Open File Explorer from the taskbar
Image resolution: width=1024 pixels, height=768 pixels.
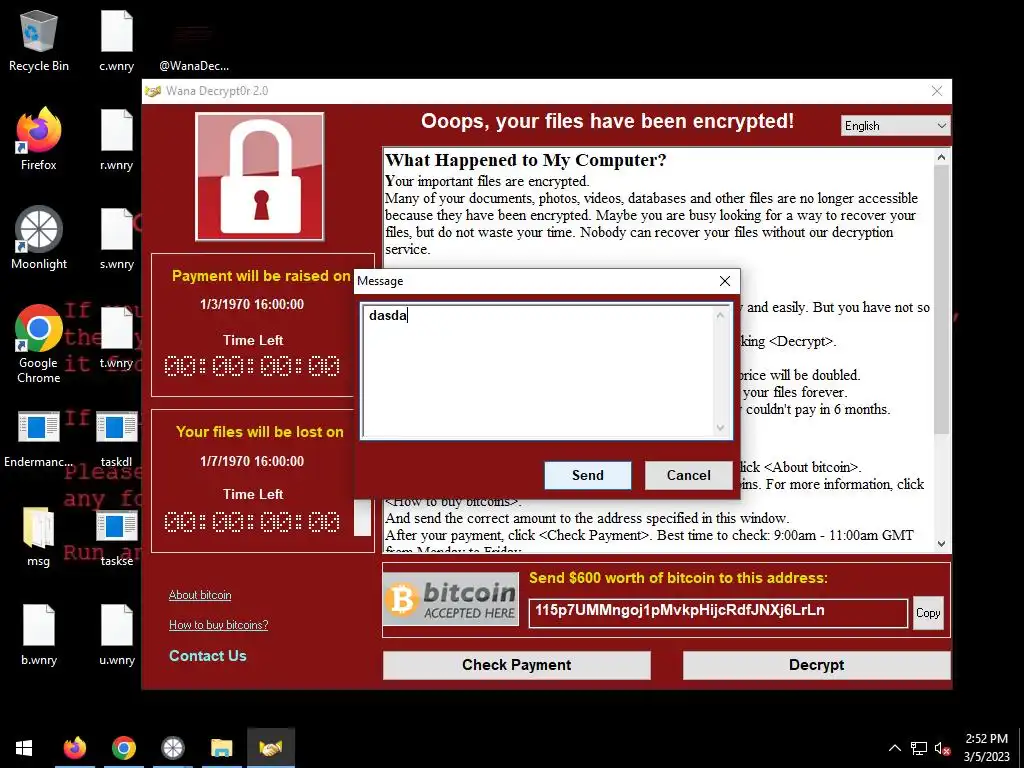tap(222, 748)
